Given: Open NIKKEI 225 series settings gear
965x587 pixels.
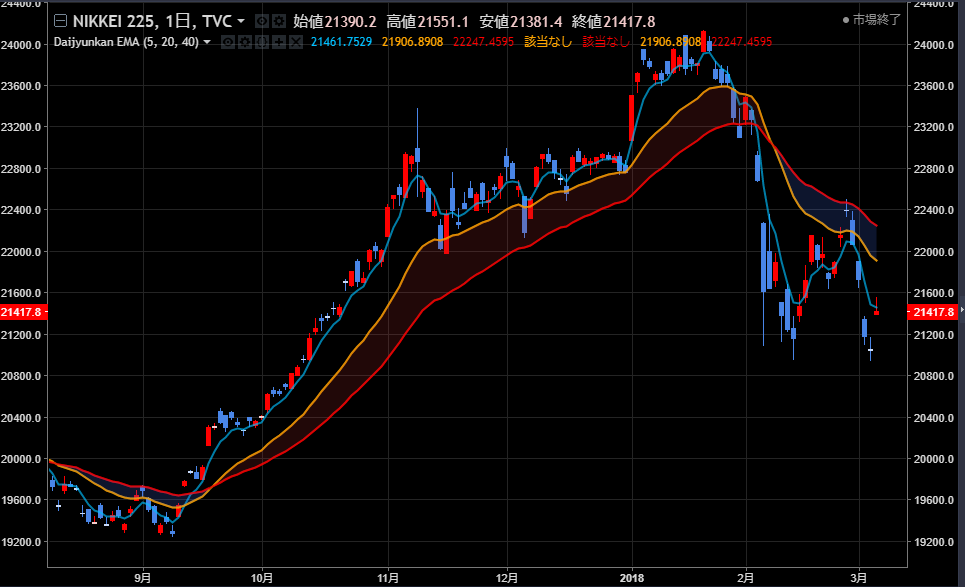Looking at the screenshot, I should point(279,22).
